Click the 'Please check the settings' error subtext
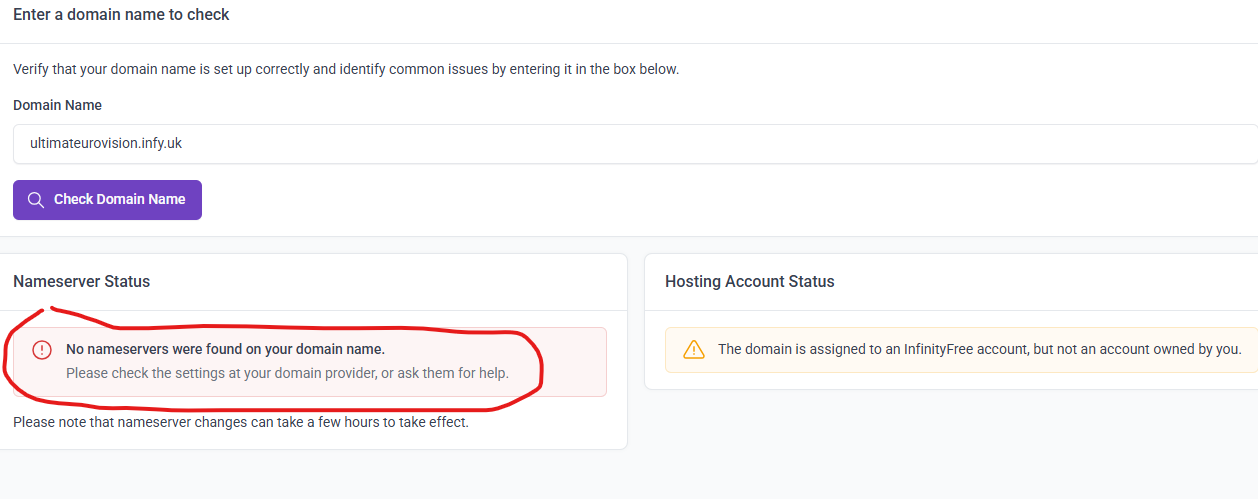Screen dimensions: 1258x499 coord(287,373)
